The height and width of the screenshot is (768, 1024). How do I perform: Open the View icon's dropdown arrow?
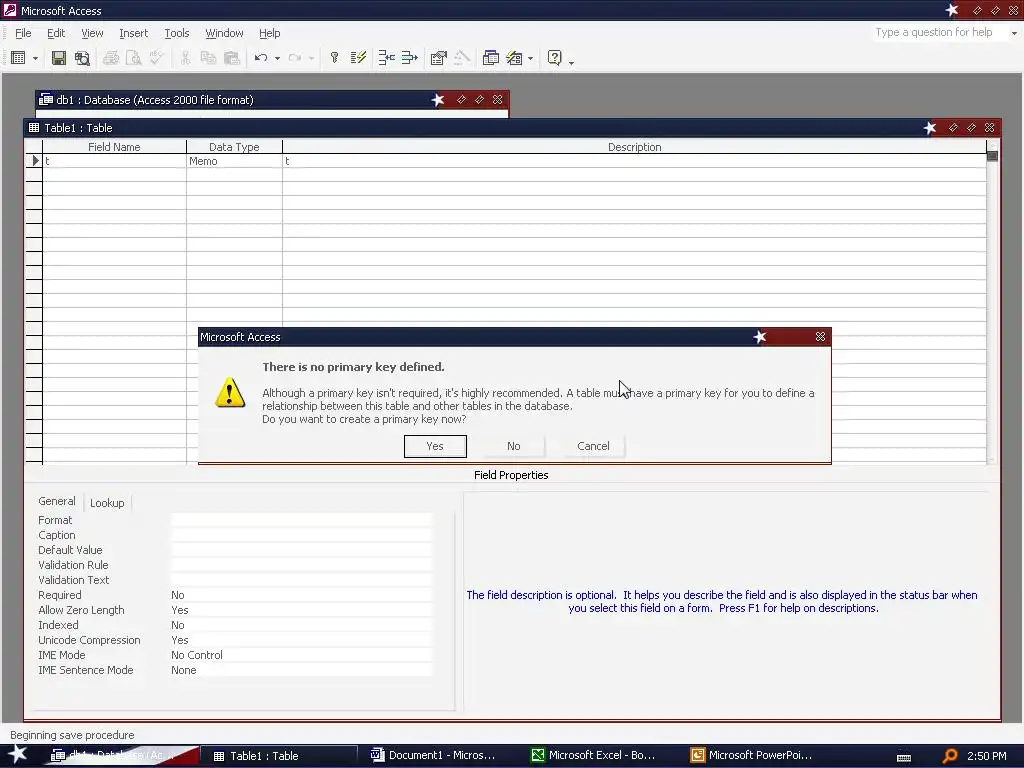click(x=35, y=59)
